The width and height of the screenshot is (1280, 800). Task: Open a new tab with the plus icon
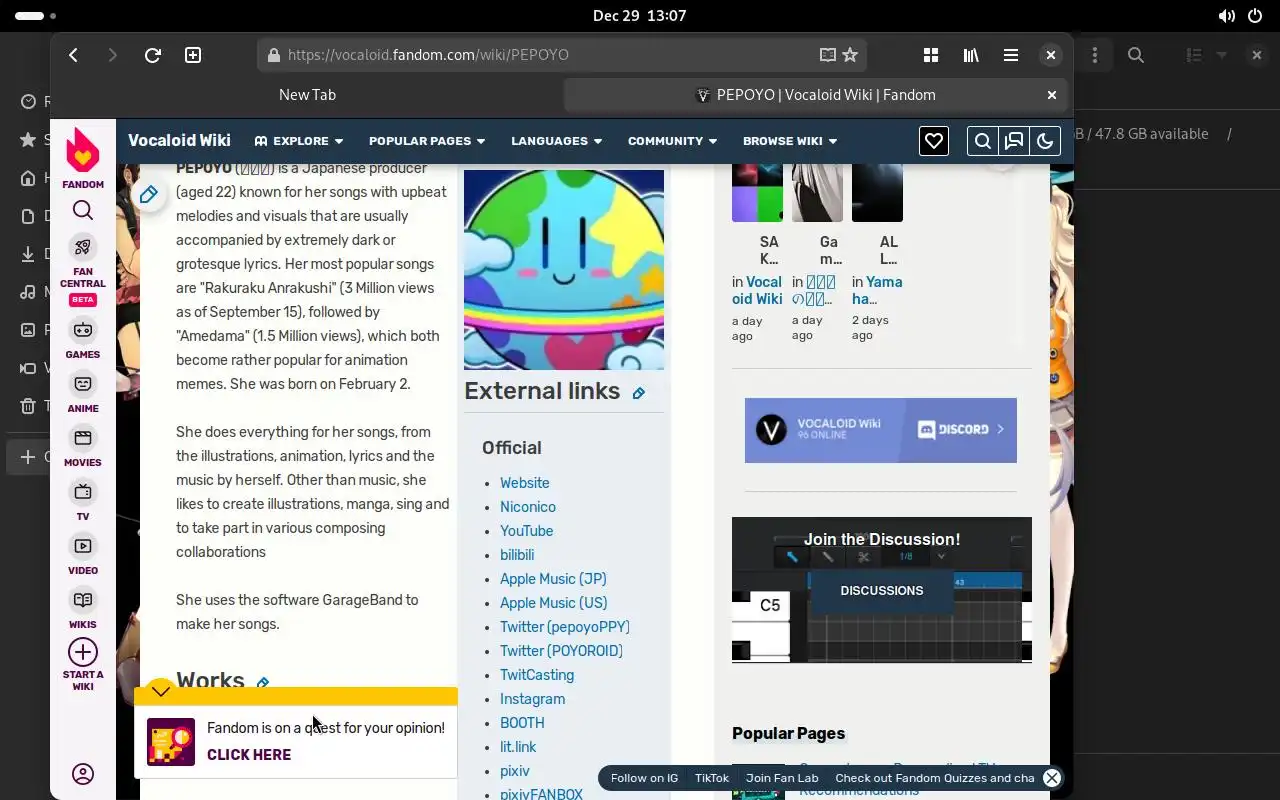(193, 55)
